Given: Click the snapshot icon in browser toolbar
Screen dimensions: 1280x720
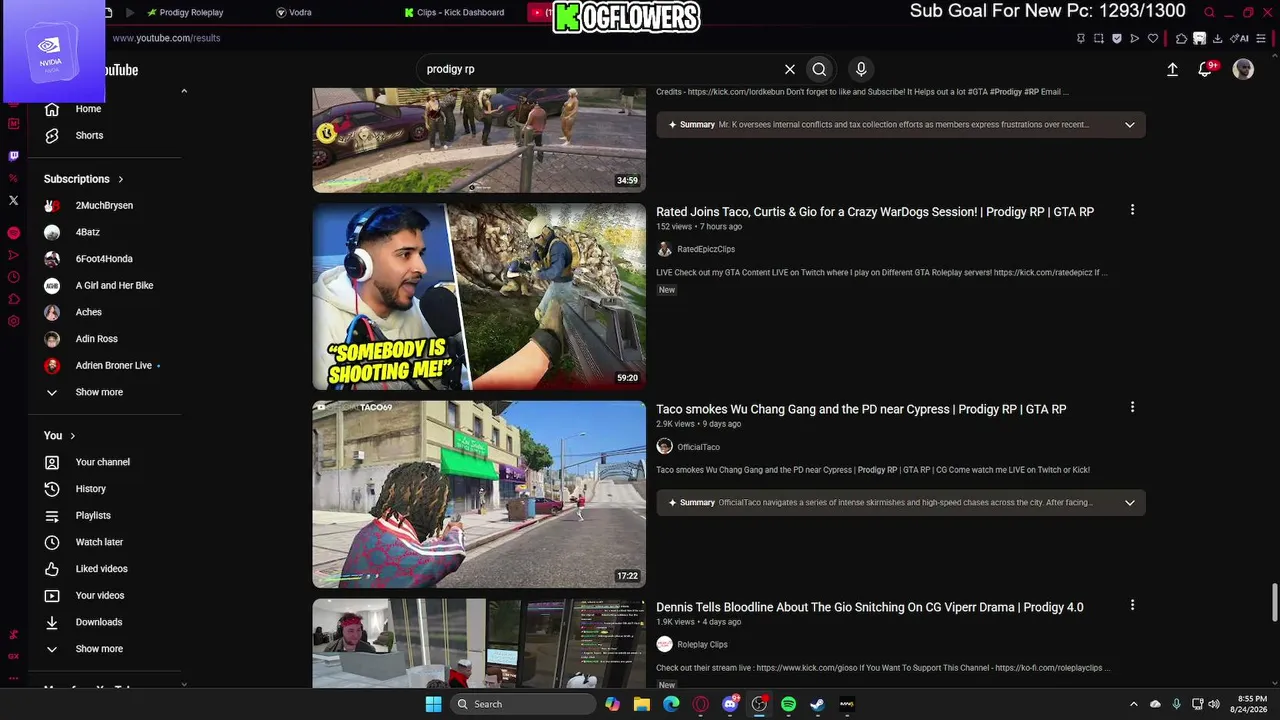Looking at the screenshot, I should pyautogui.click(x=1099, y=39).
